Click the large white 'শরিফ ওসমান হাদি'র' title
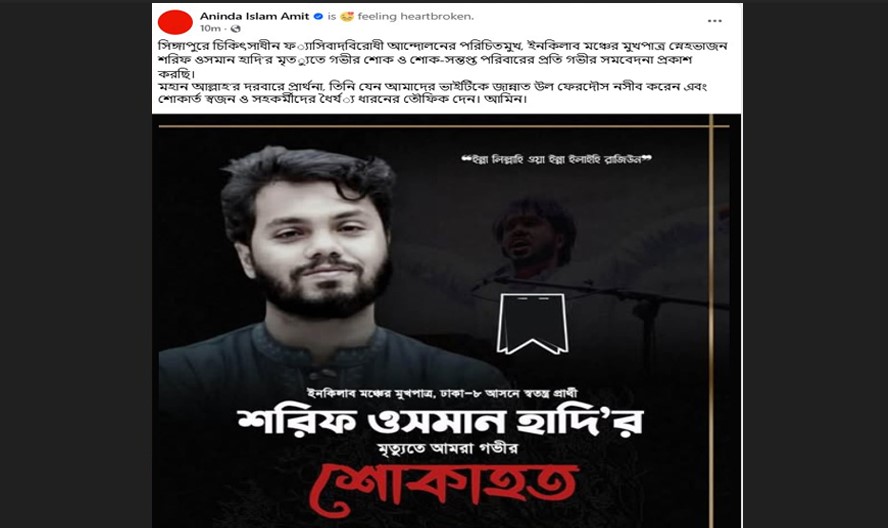Viewport: 888px width, 528px height. tap(441, 421)
